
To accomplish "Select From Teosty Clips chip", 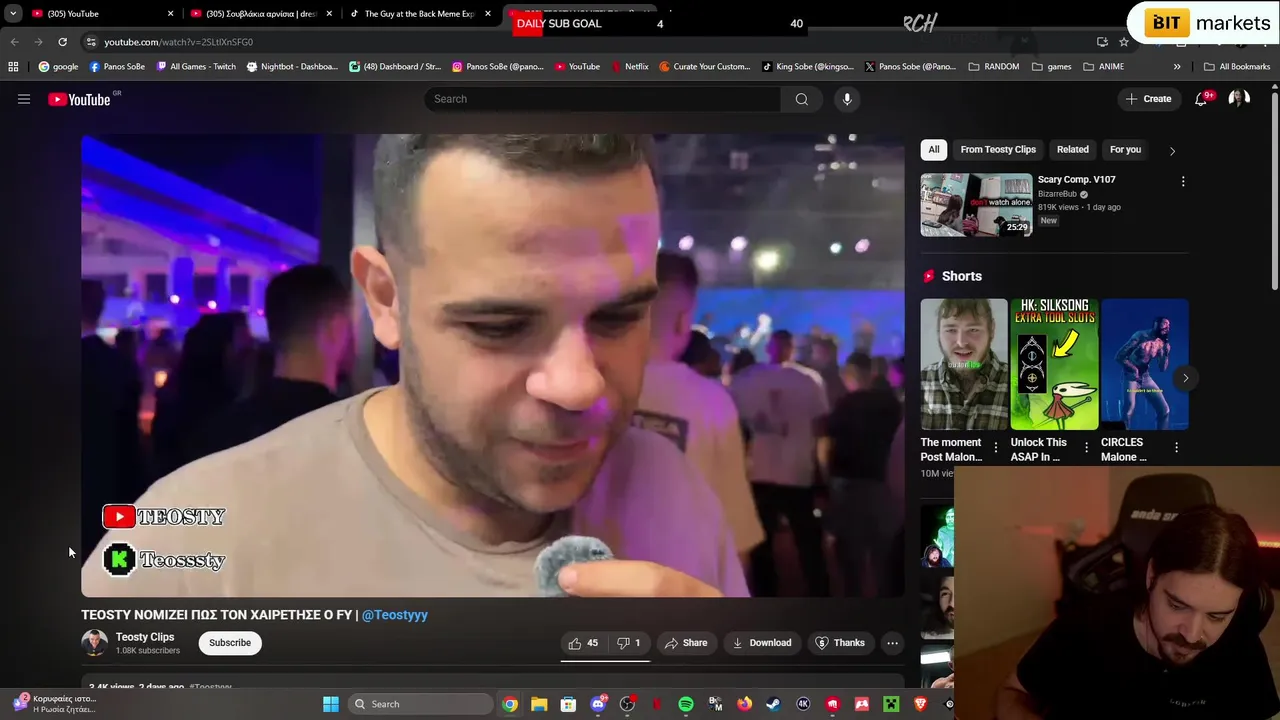I will click(x=998, y=150).
